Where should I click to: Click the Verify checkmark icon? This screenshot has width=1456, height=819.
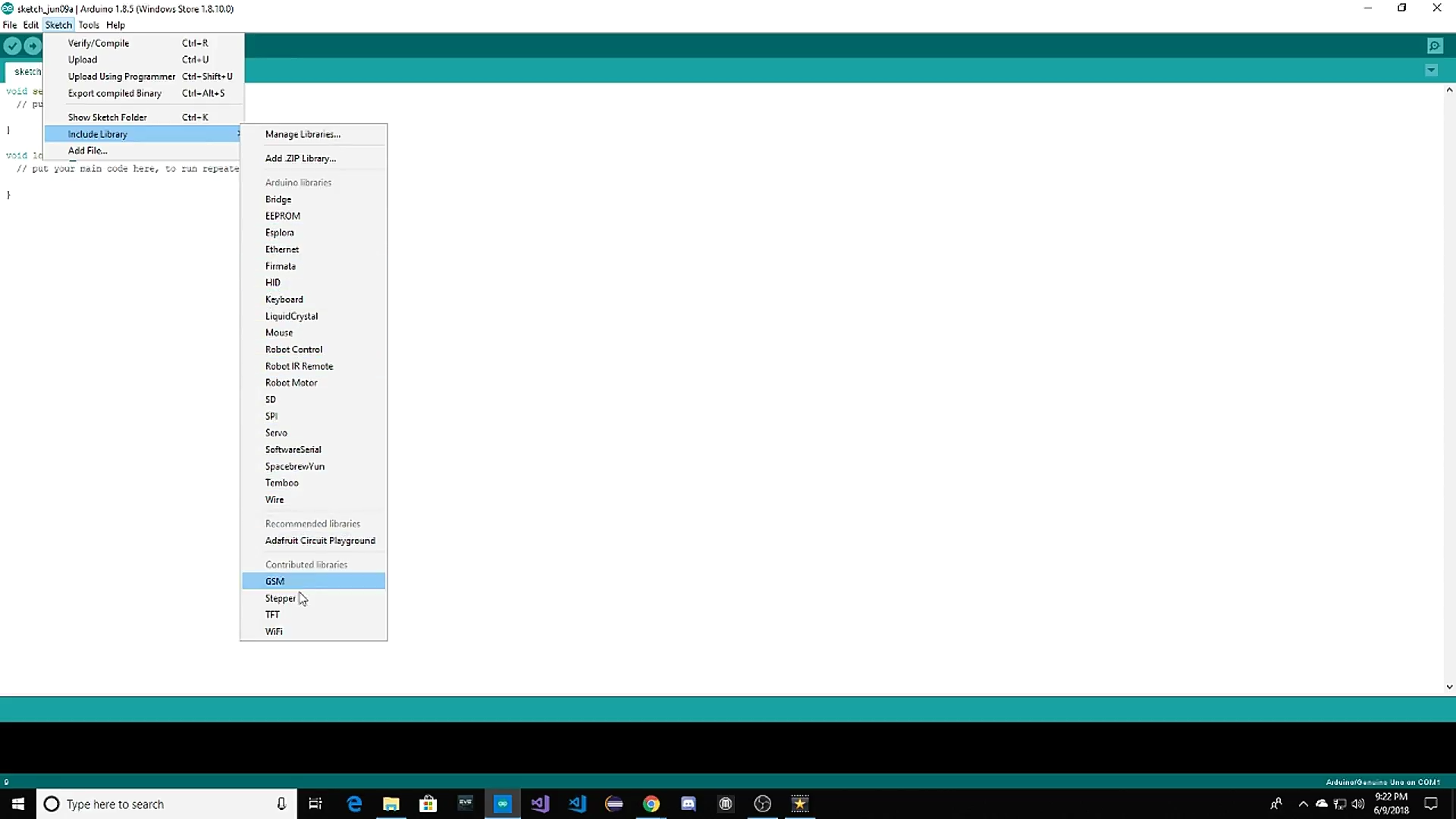click(x=12, y=46)
